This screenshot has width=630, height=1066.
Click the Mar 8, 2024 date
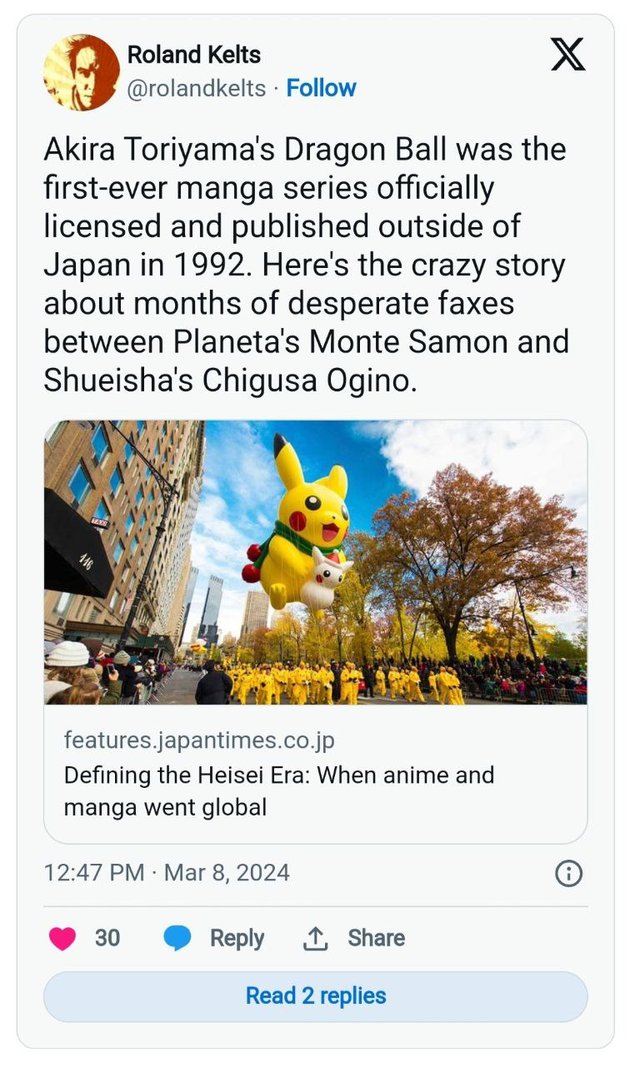click(227, 873)
